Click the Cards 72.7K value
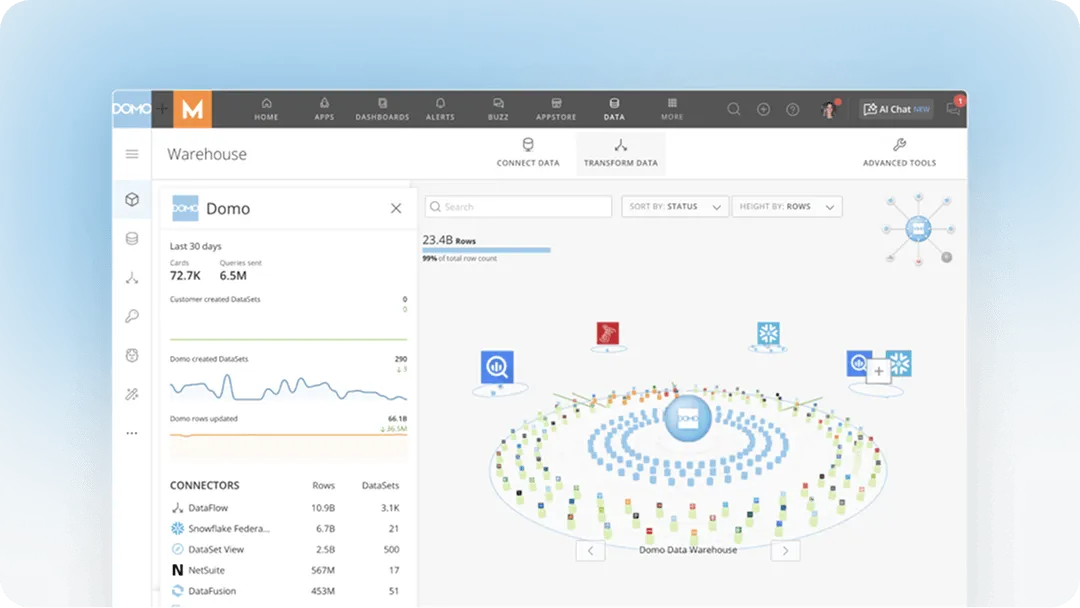This screenshot has height=608, width=1080. pyautogui.click(x=185, y=275)
